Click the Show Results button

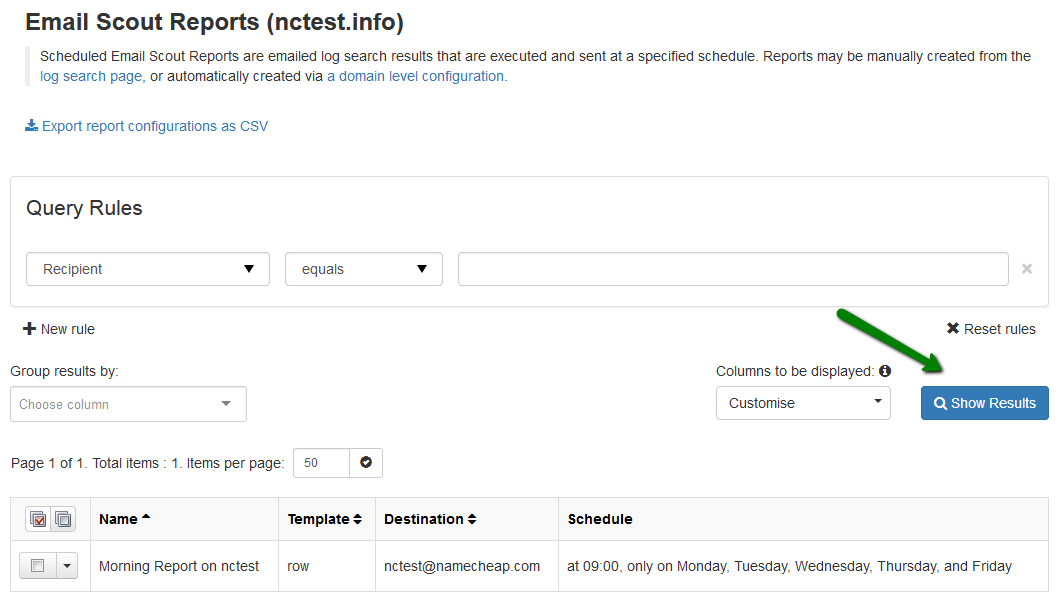[985, 403]
